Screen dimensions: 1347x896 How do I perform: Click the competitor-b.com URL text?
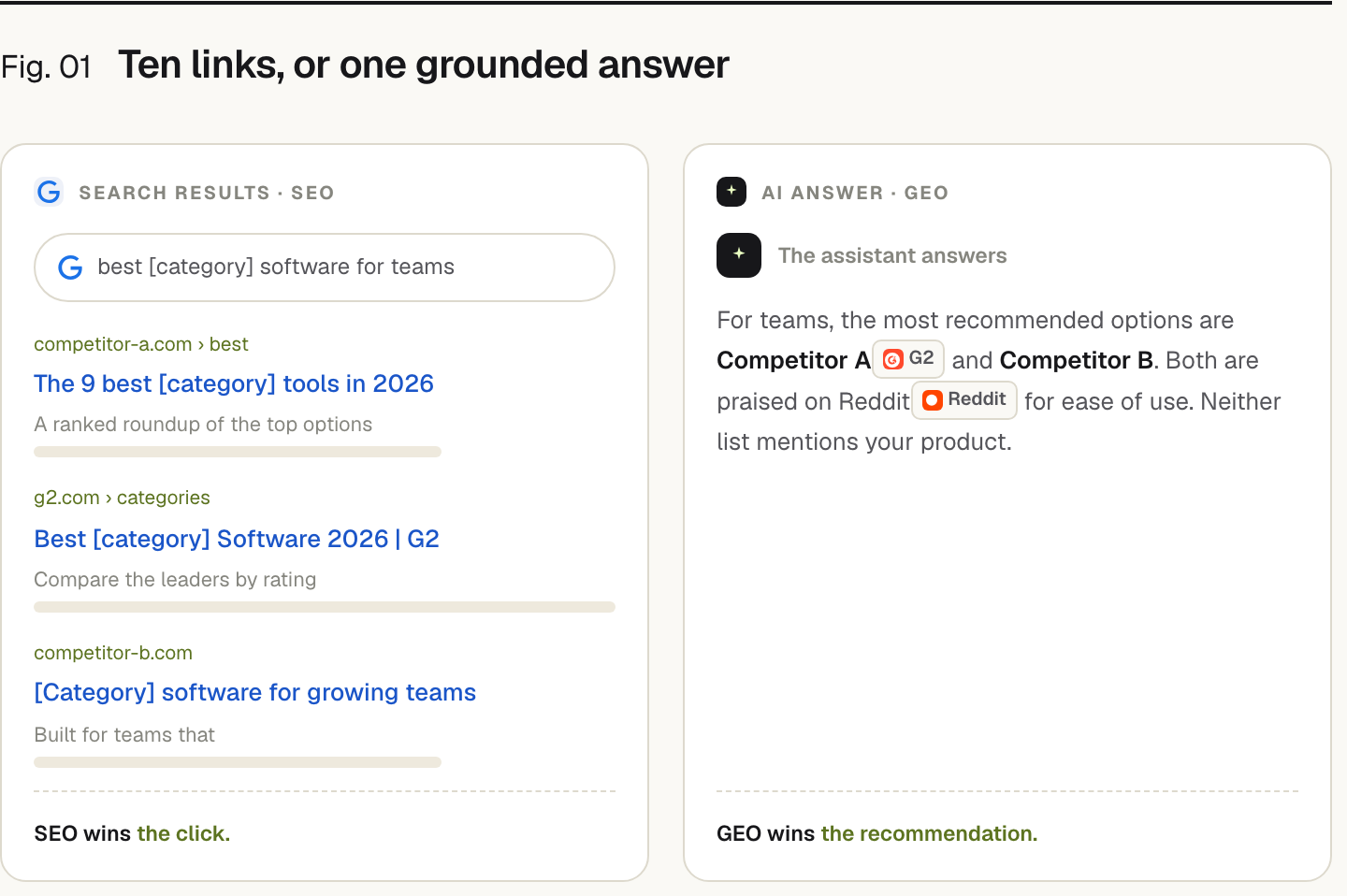[113, 653]
